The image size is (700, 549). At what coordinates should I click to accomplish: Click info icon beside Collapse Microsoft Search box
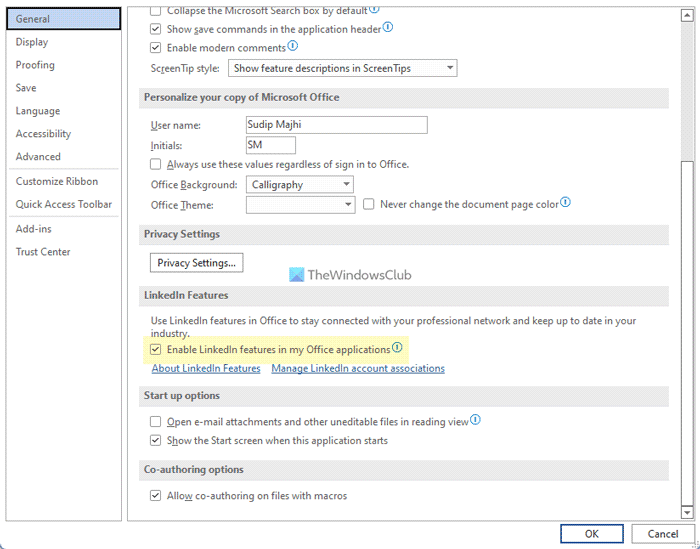click(375, 8)
